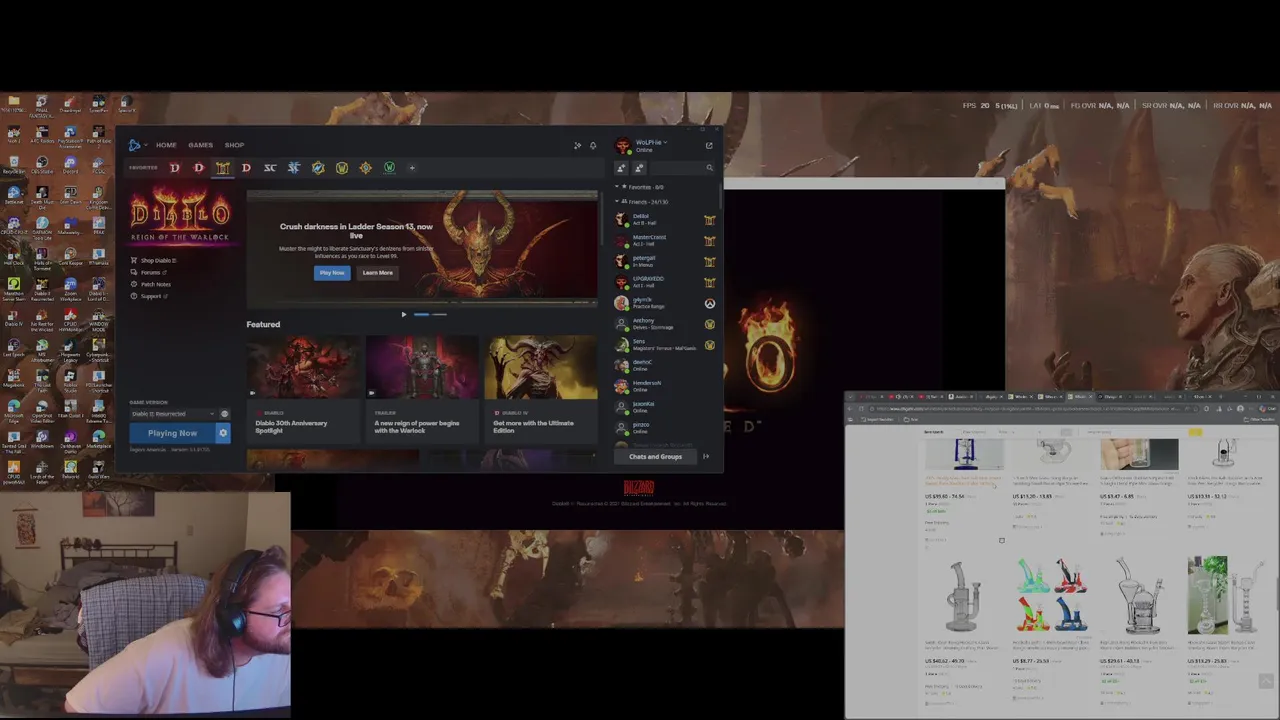Open the Patch Notes link
This screenshot has height=720, width=1280.
click(x=151, y=285)
